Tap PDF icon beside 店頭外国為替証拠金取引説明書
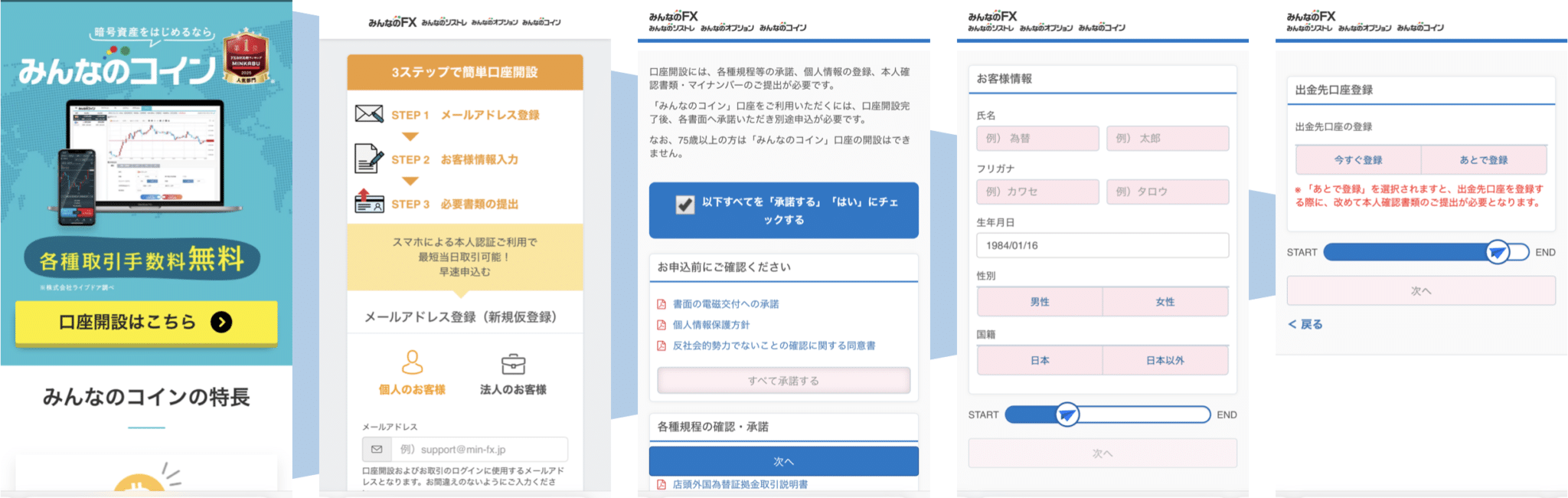This screenshot has width=1568, height=498. (661, 484)
